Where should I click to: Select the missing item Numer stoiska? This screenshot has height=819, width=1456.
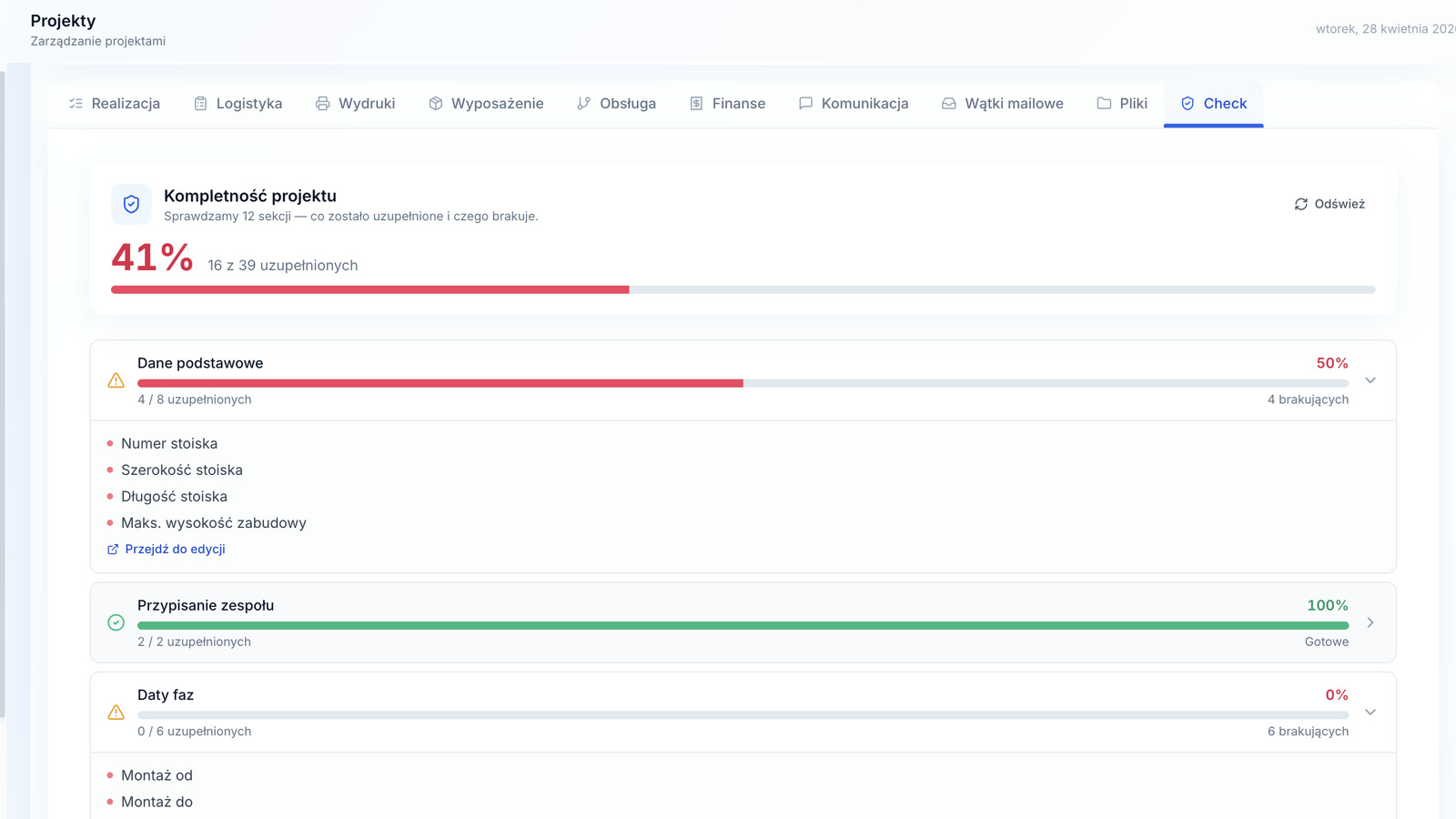(x=169, y=443)
